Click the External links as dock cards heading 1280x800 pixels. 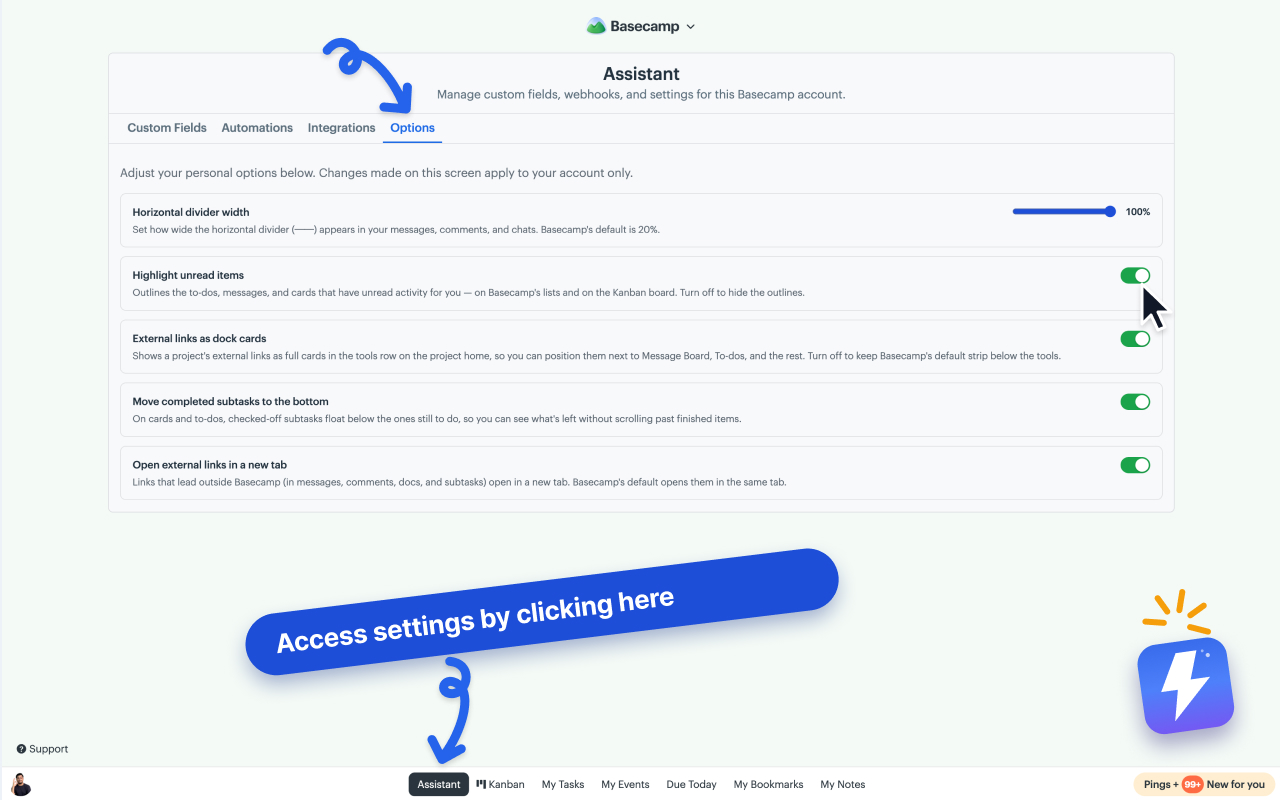[x=199, y=338]
